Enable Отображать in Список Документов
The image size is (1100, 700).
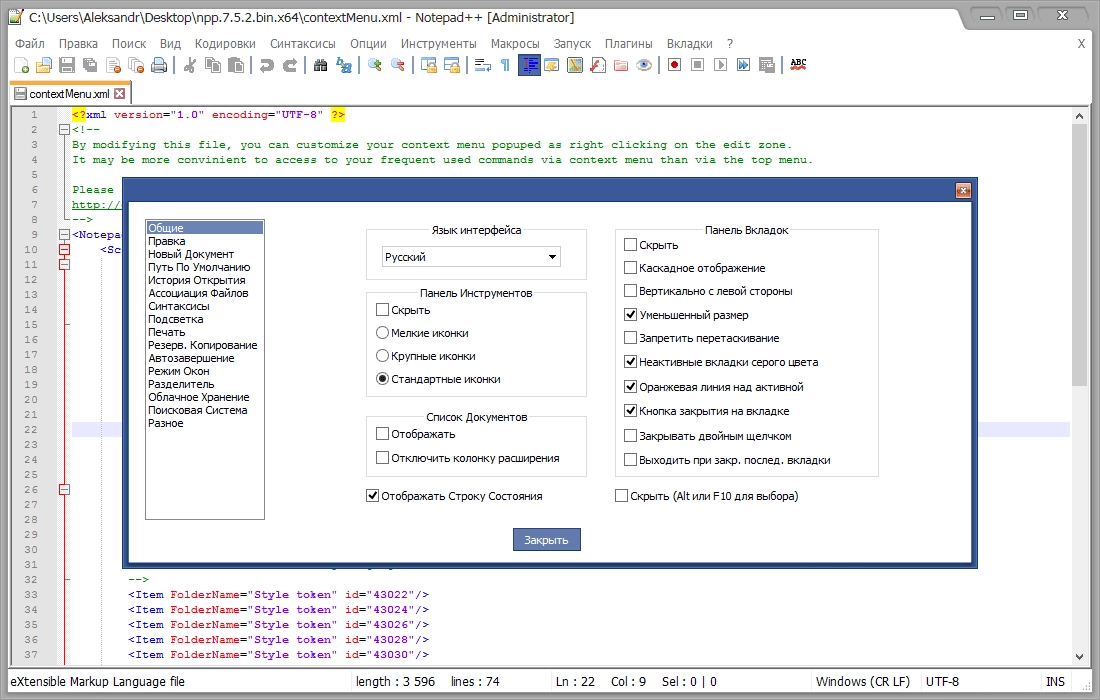click(382, 433)
